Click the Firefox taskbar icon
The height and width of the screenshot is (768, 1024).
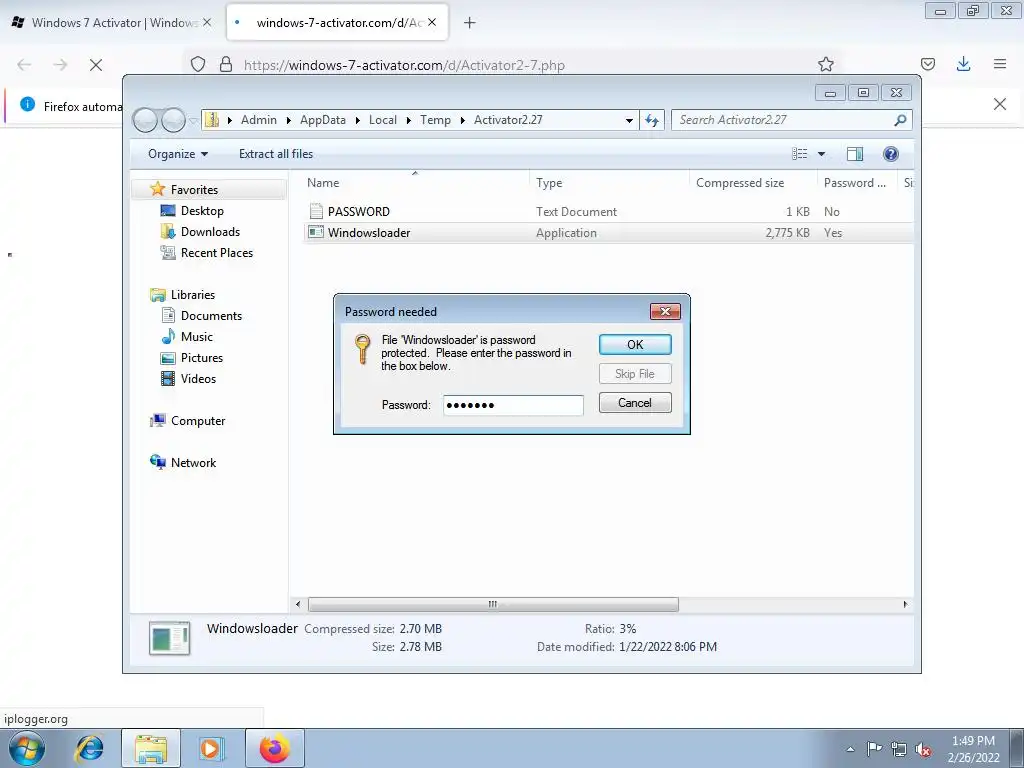[x=275, y=748]
